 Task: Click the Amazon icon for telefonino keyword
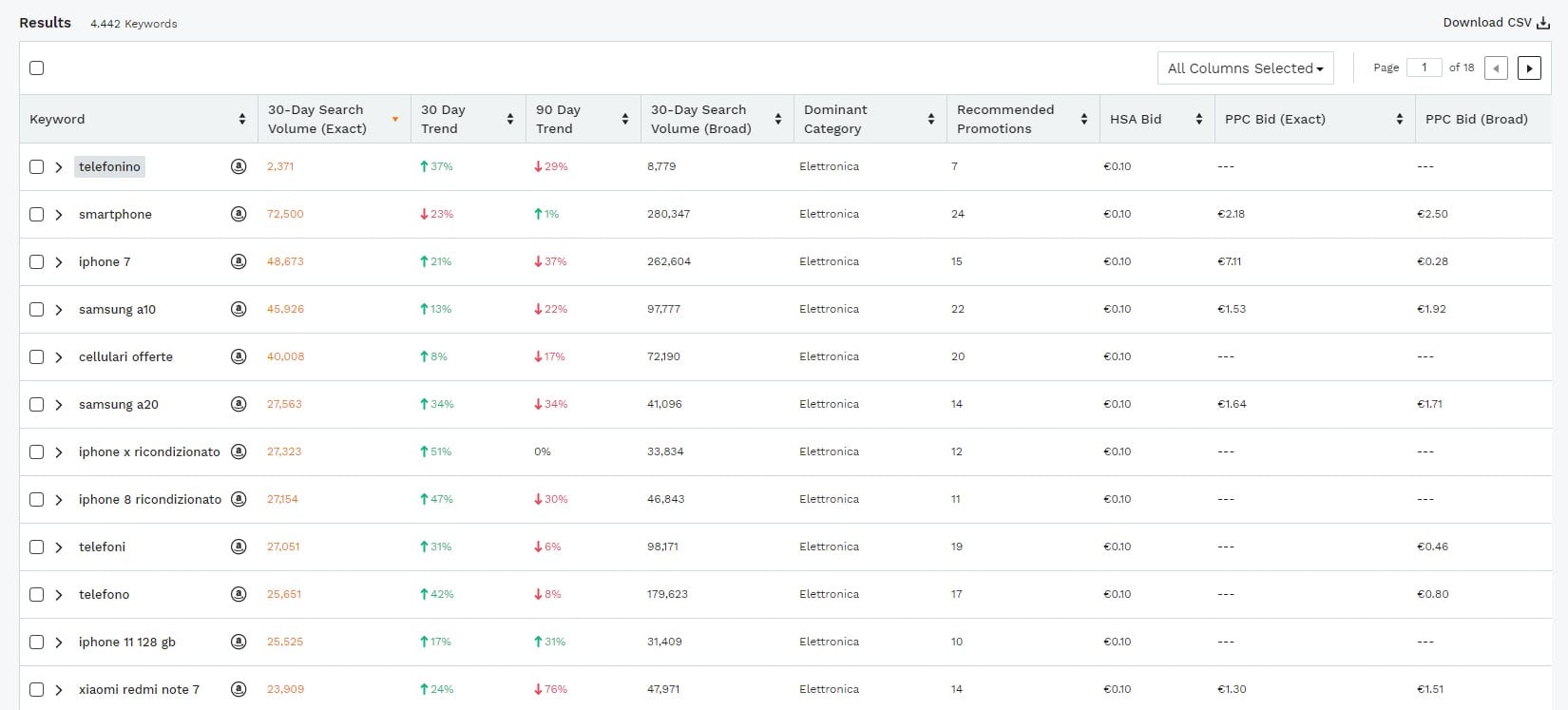pyautogui.click(x=239, y=166)
